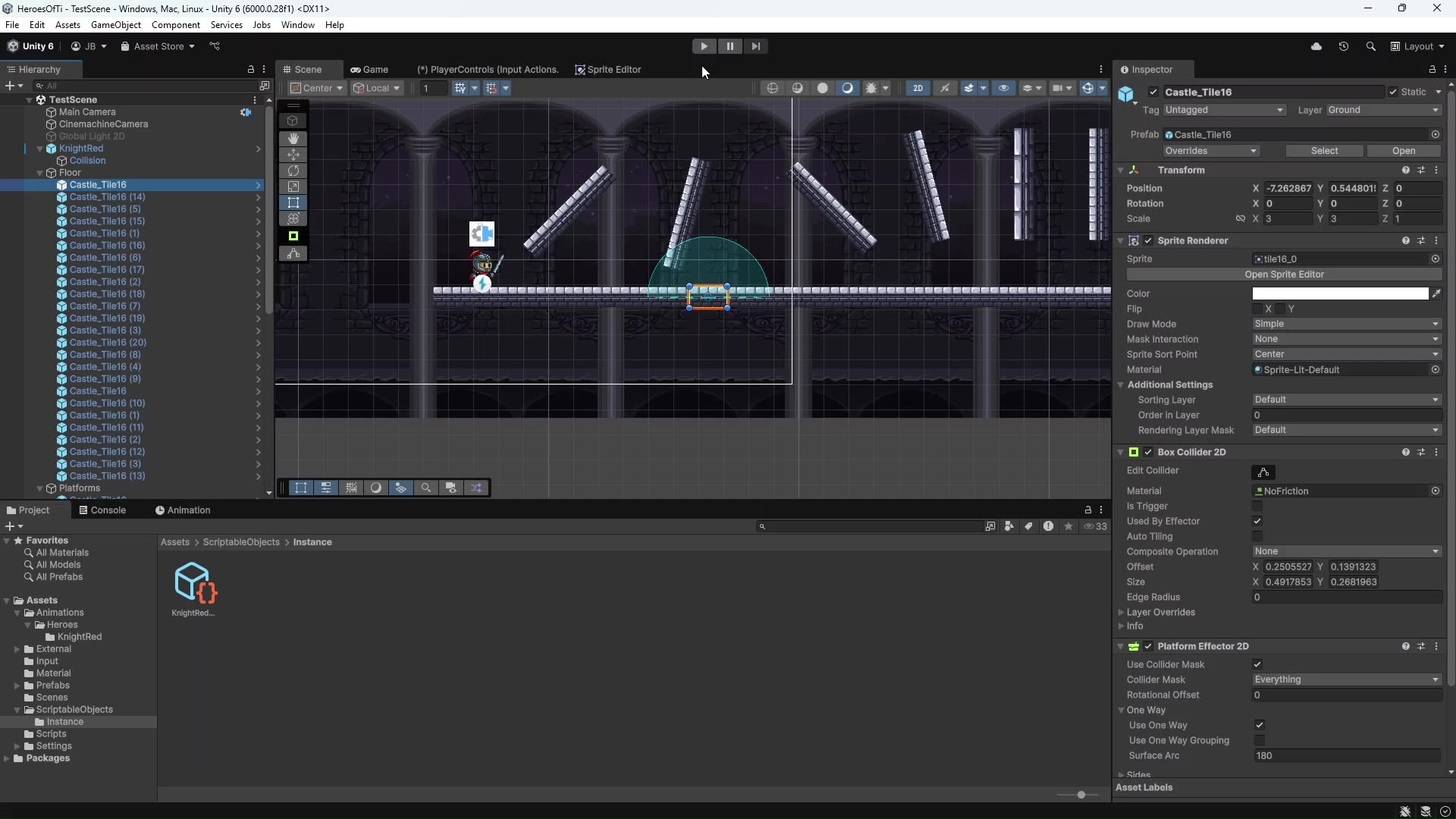Select the Move tool
The height and width of the screenshot is (819, 1456).
[x=293, y=155]
